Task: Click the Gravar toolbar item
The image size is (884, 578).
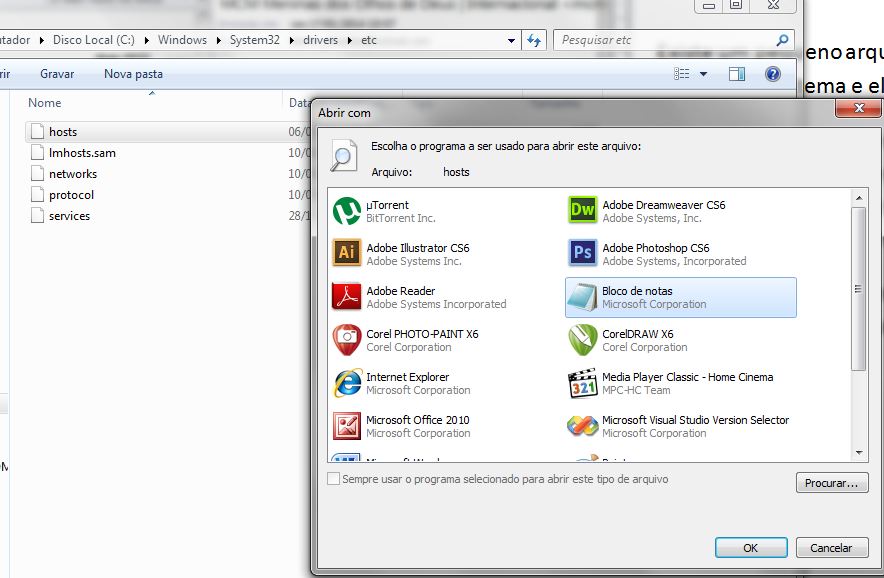Action: (57, 74)
